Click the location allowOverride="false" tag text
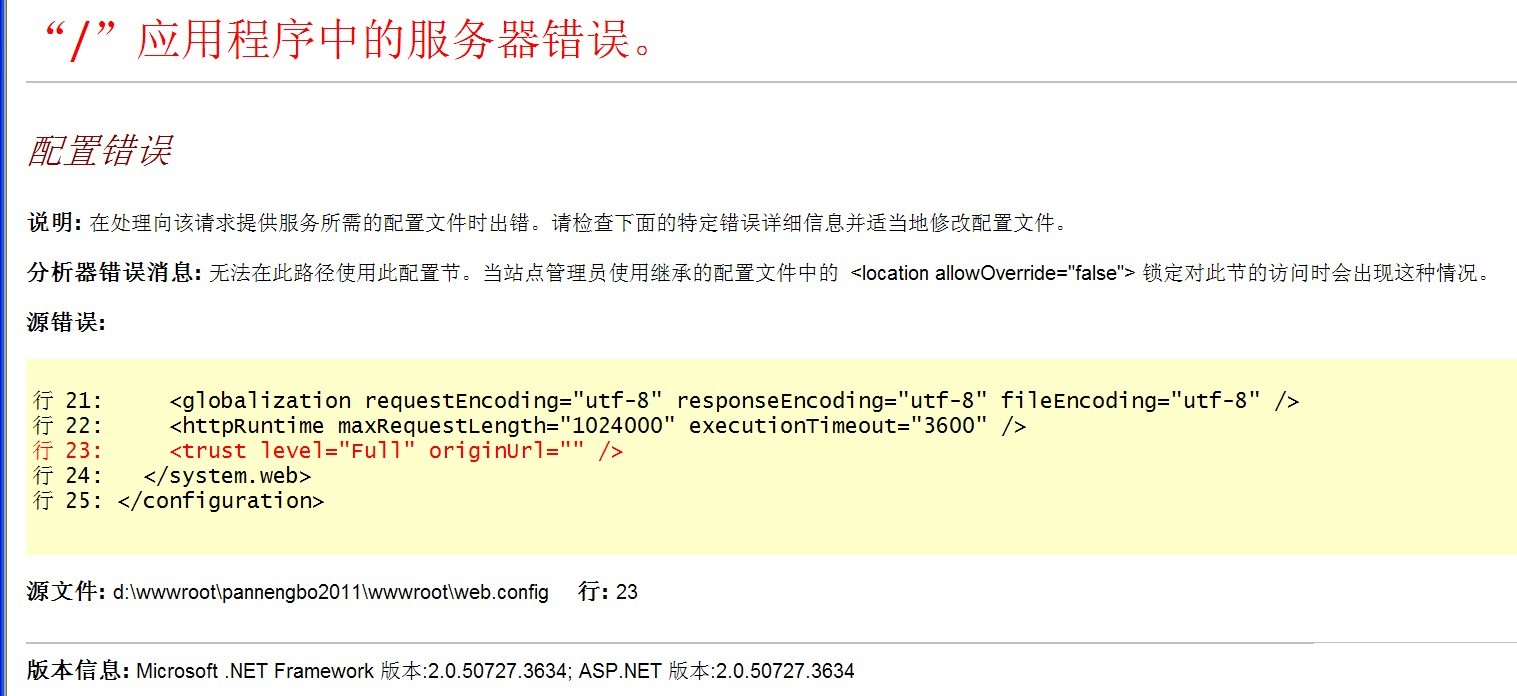The image size is (1517, 696). point(992,273)
